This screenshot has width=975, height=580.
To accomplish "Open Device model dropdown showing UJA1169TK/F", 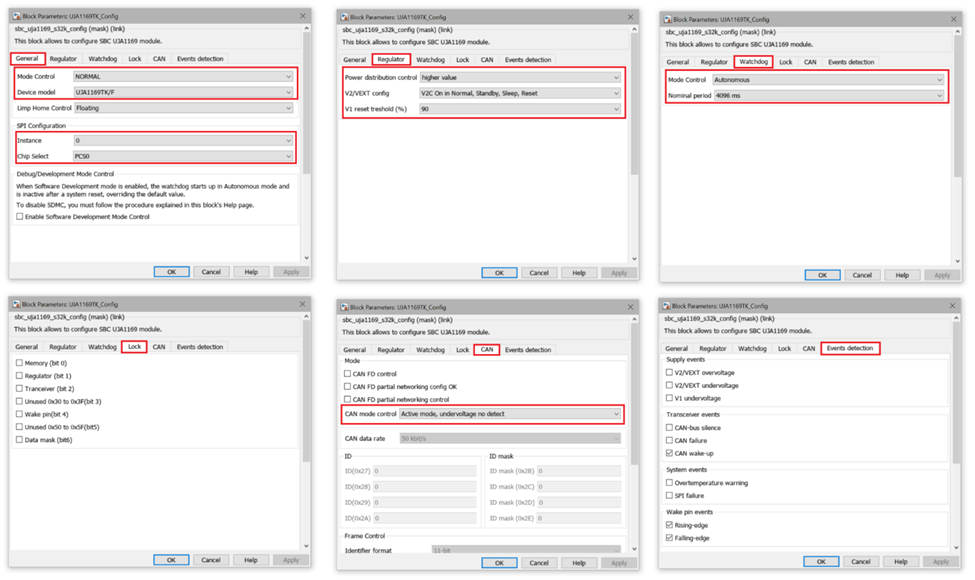I will [x=183, y=92].
